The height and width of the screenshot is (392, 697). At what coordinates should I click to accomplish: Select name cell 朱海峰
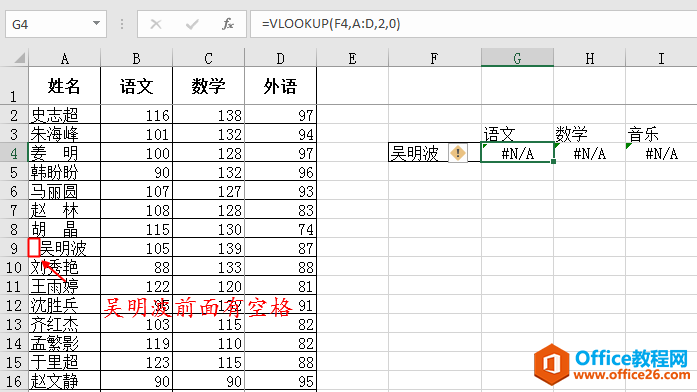[64, 134]
